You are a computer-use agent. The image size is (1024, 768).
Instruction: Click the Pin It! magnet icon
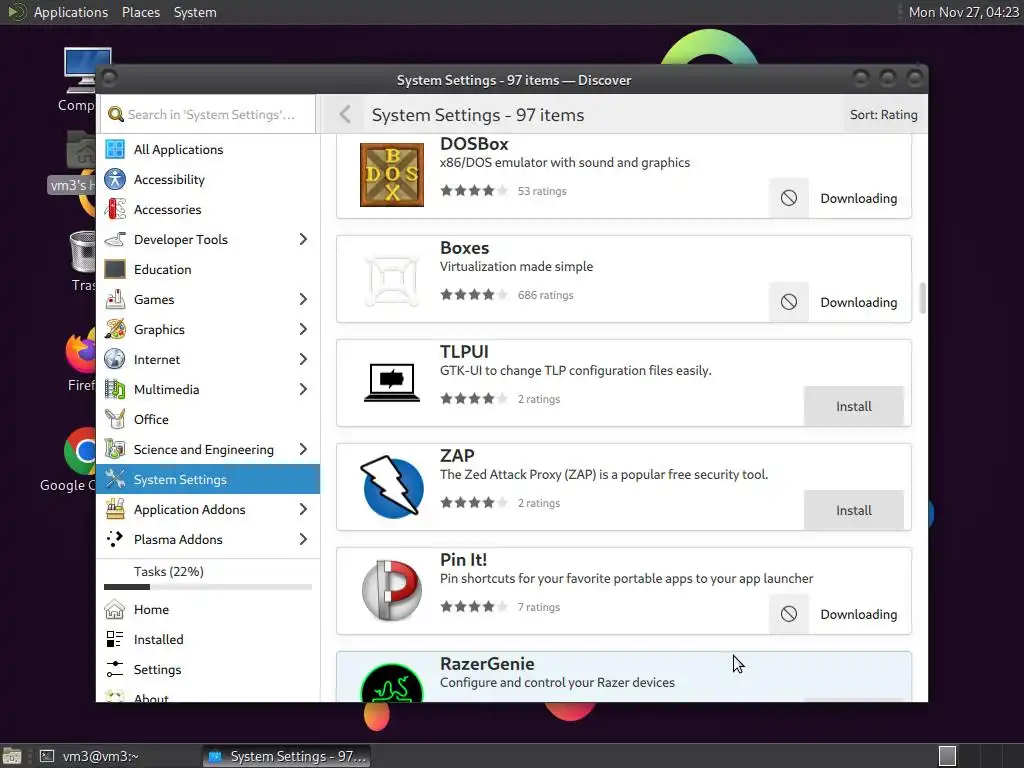392,590
